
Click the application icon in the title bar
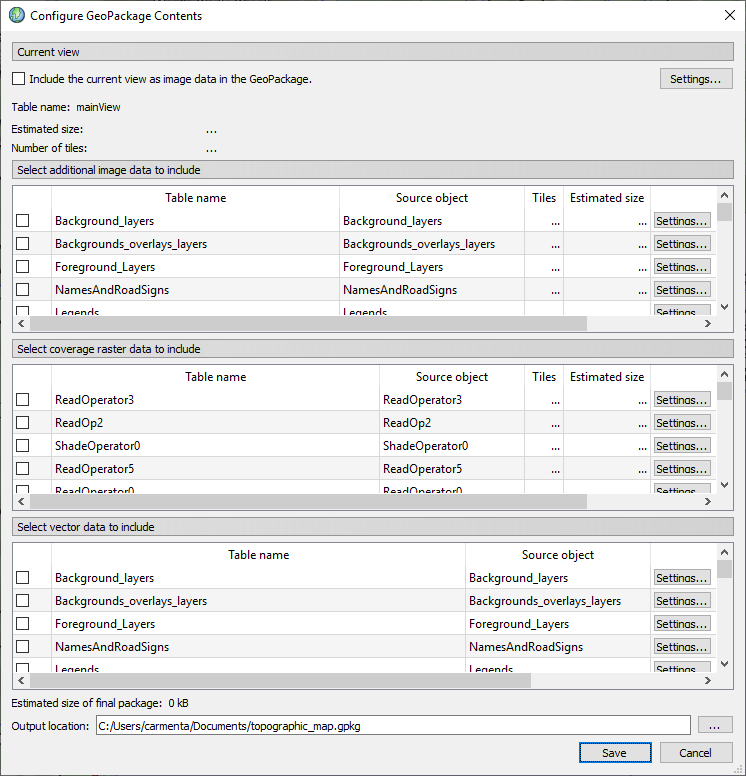[x=17, y=16]
